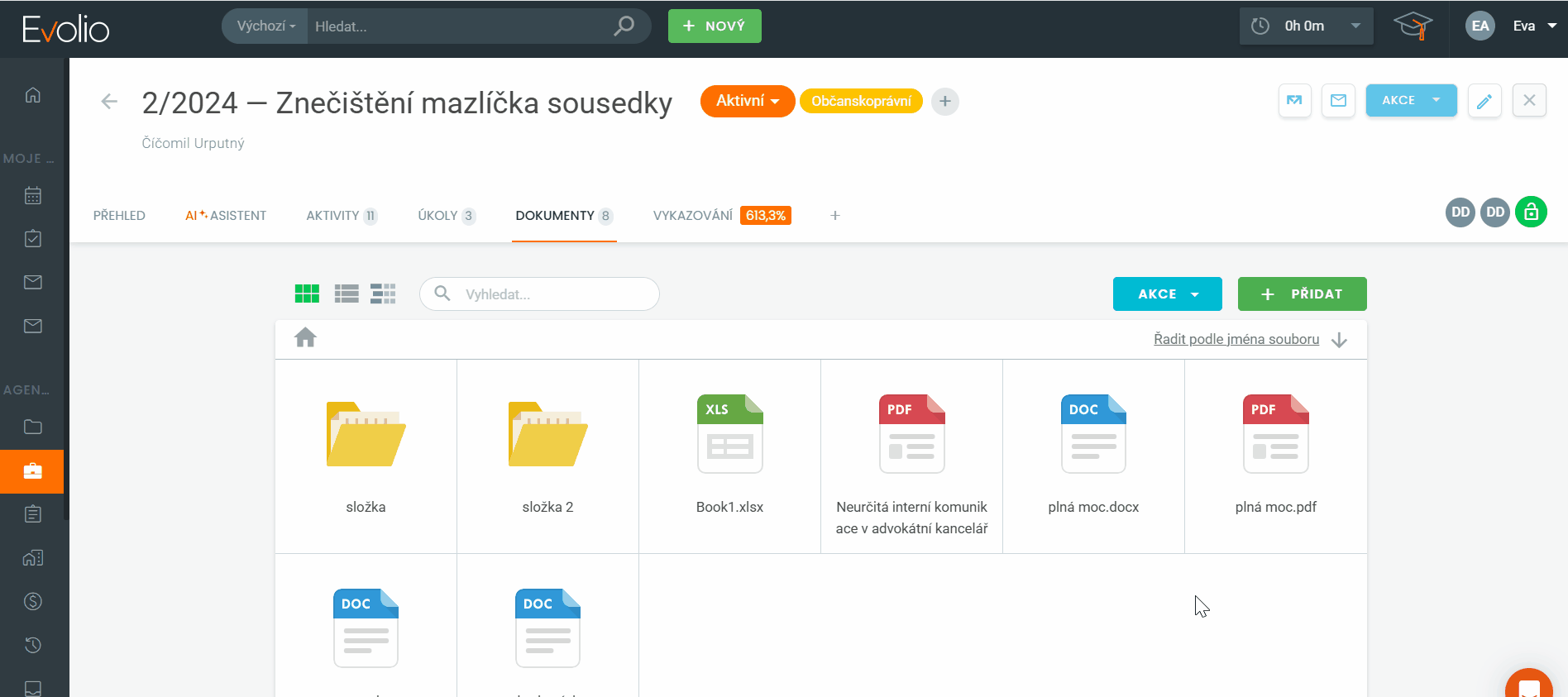This screenshot has width=1568, height=697.
Task: Expand the timer 0h 0m dropdown
Action: click(1355, 26)
